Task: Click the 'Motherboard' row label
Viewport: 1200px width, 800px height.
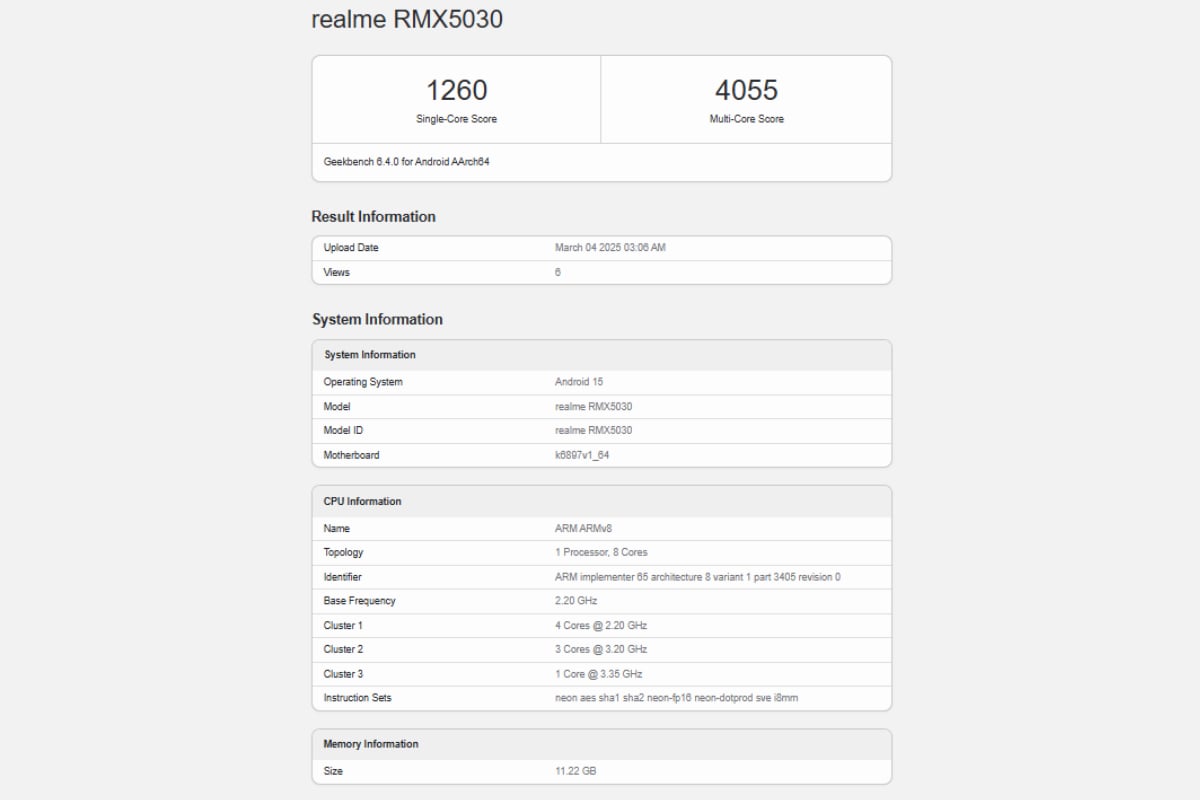Action: pyautogui.click(x=352, y=455)
